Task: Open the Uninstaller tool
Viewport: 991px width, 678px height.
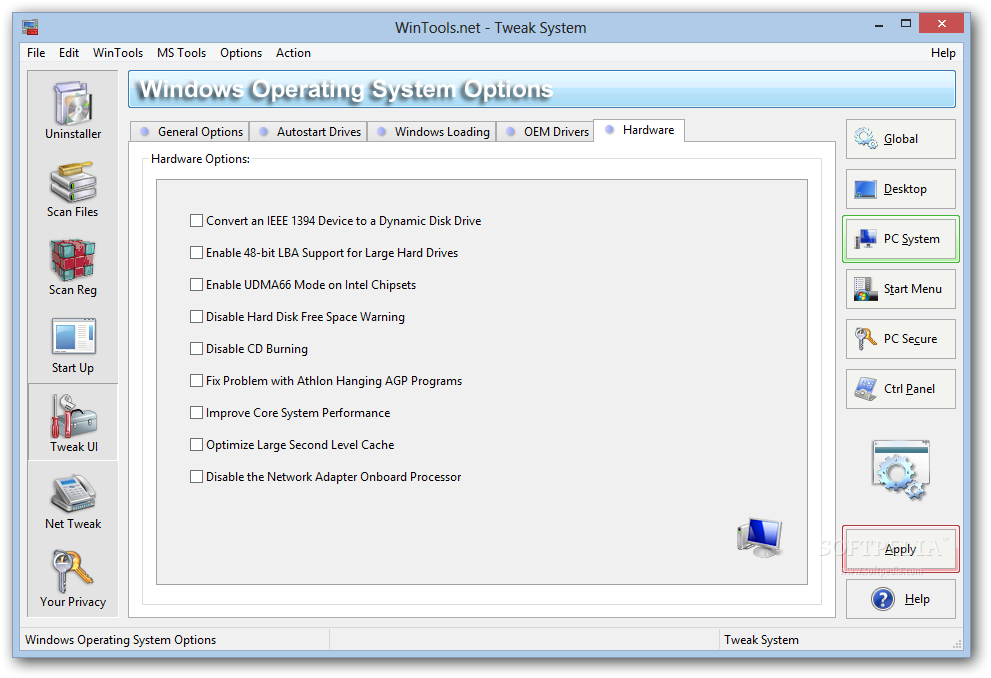Action: [x=73, y=110]
